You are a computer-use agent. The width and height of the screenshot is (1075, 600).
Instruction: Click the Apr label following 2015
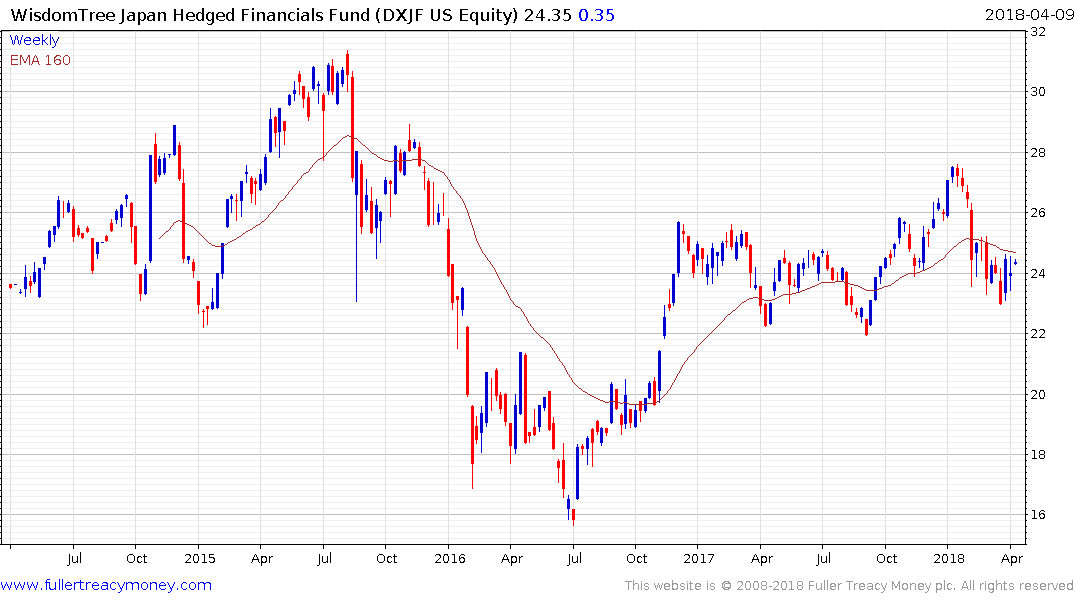(262, 558)
